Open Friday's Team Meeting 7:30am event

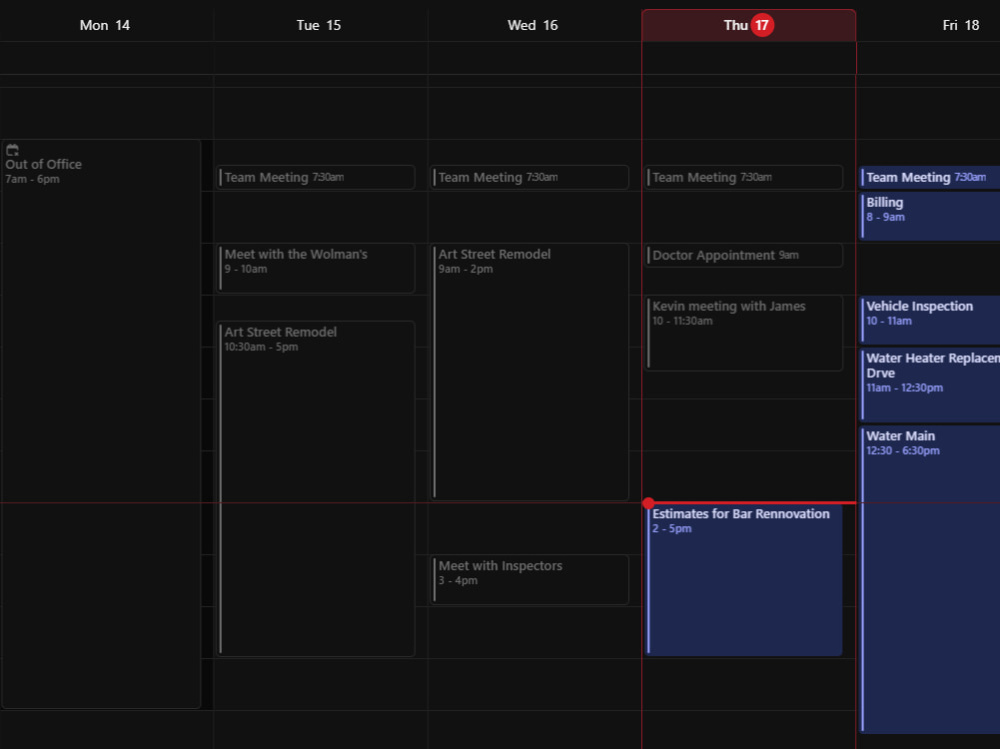pyautogui.click(x=930, y=177)
